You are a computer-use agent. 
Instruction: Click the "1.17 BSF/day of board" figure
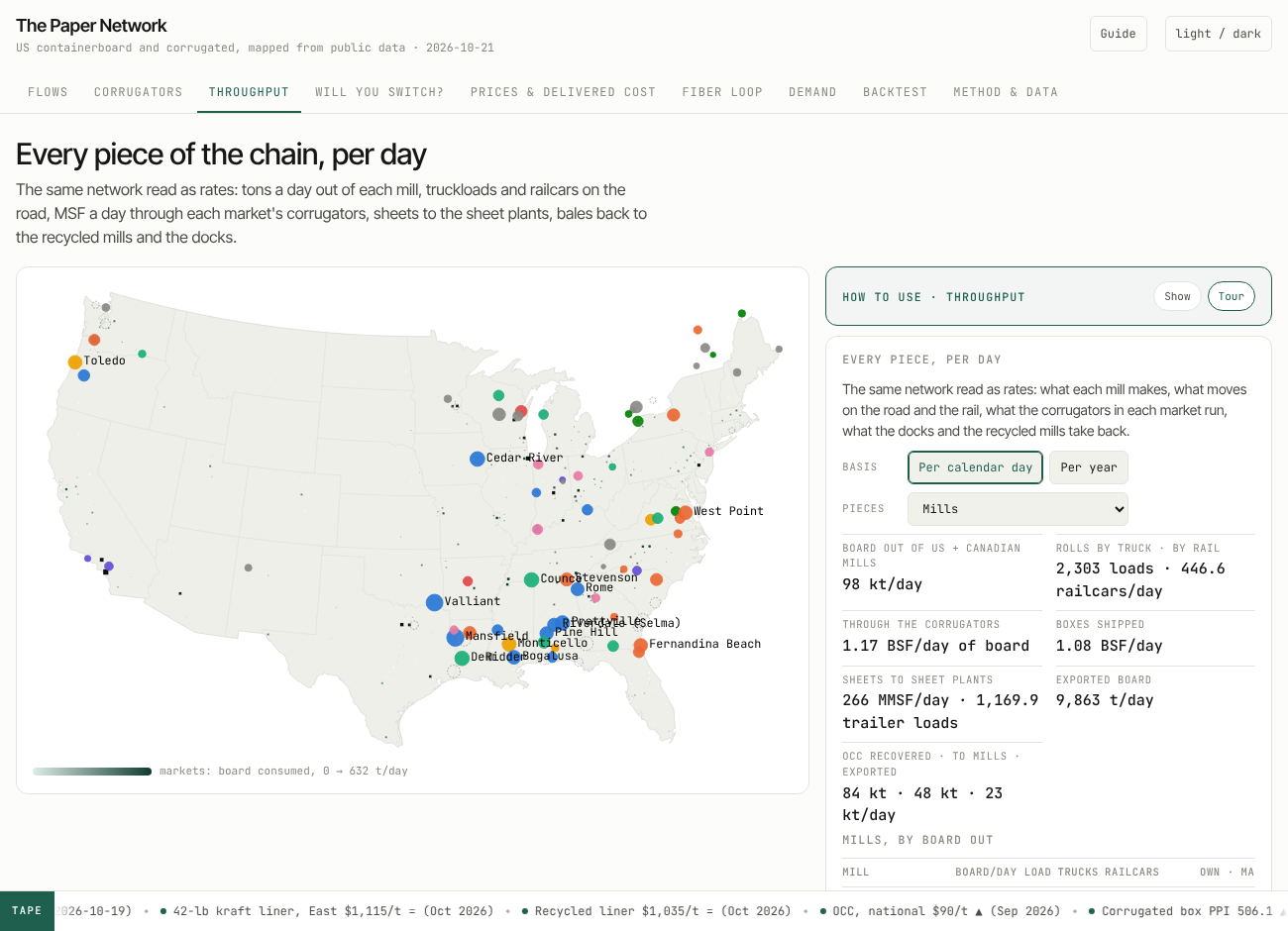[935, 646]
